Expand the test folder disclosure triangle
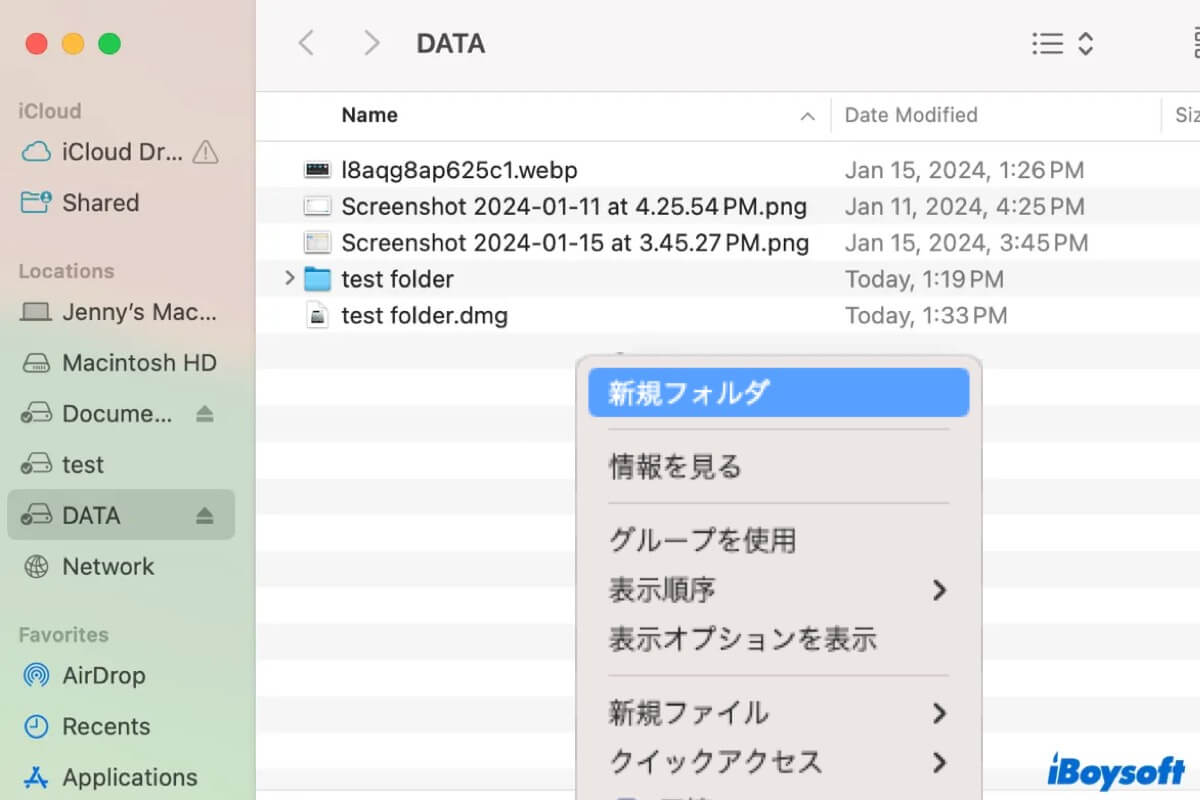Image resolution: width=1200 pixels, height=800 pixels. (289, 279)
